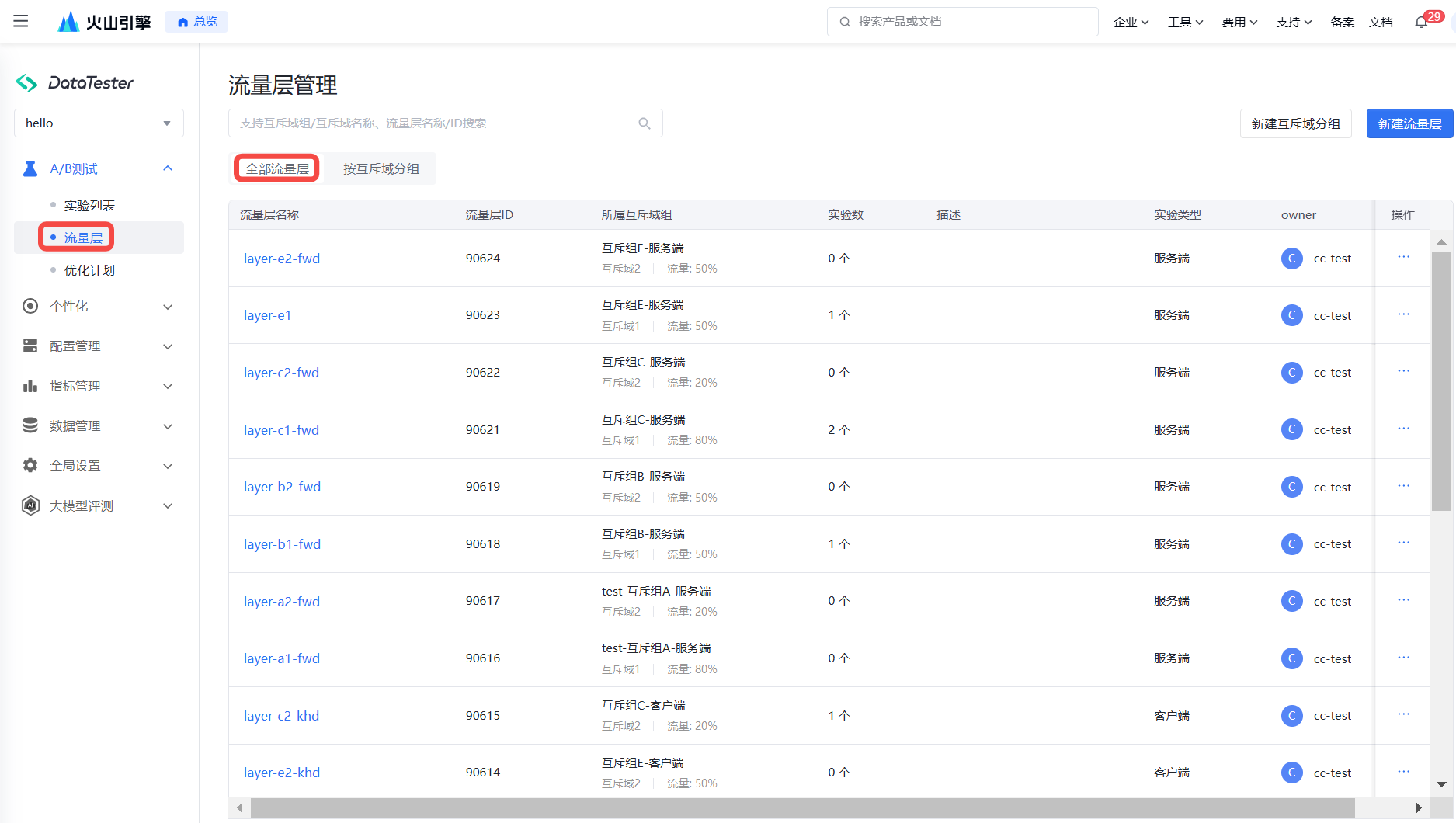The height and width of the screenshot is (823, 1456).
Task: Click the table horizontal scrollbar thumb
Action: point(803,808)
